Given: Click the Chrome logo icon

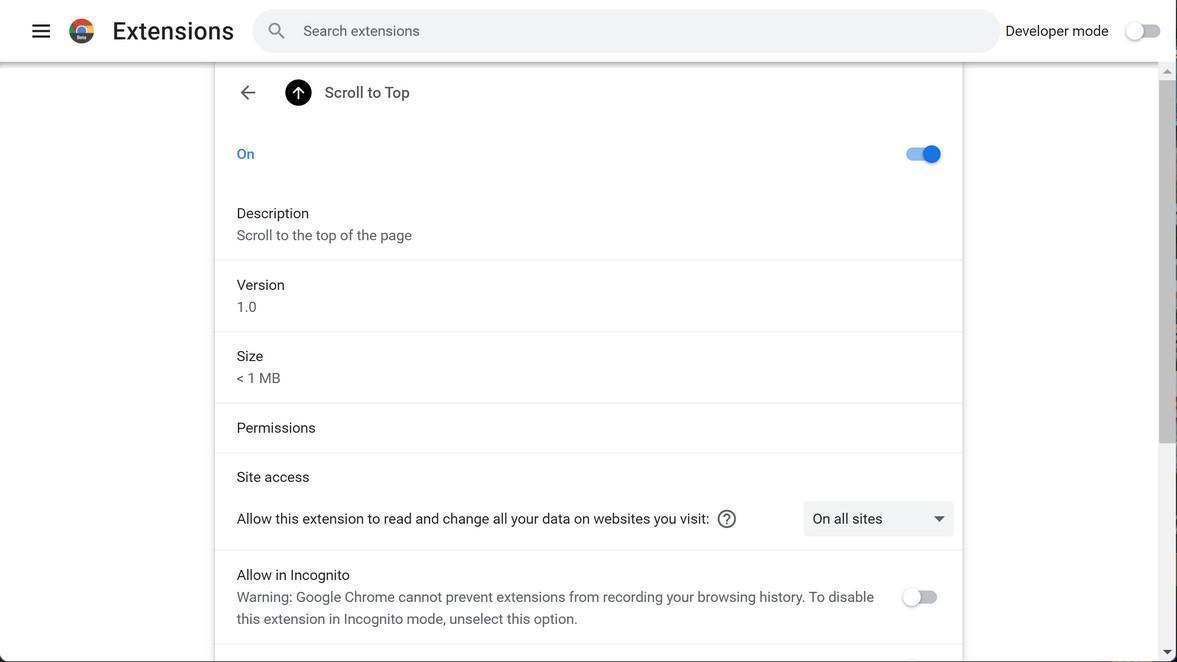Looking at the screenshot, I should pyautogui.click(x=82, y=31).
